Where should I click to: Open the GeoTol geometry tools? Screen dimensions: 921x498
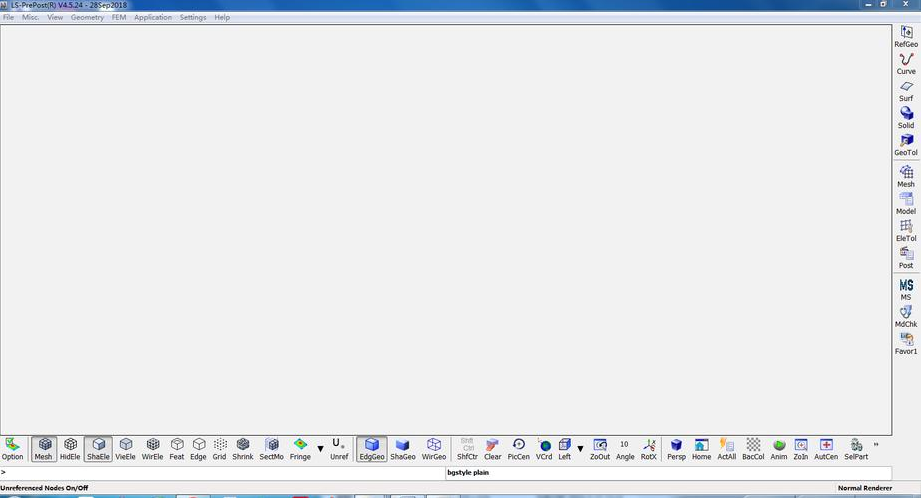point(906,144)
